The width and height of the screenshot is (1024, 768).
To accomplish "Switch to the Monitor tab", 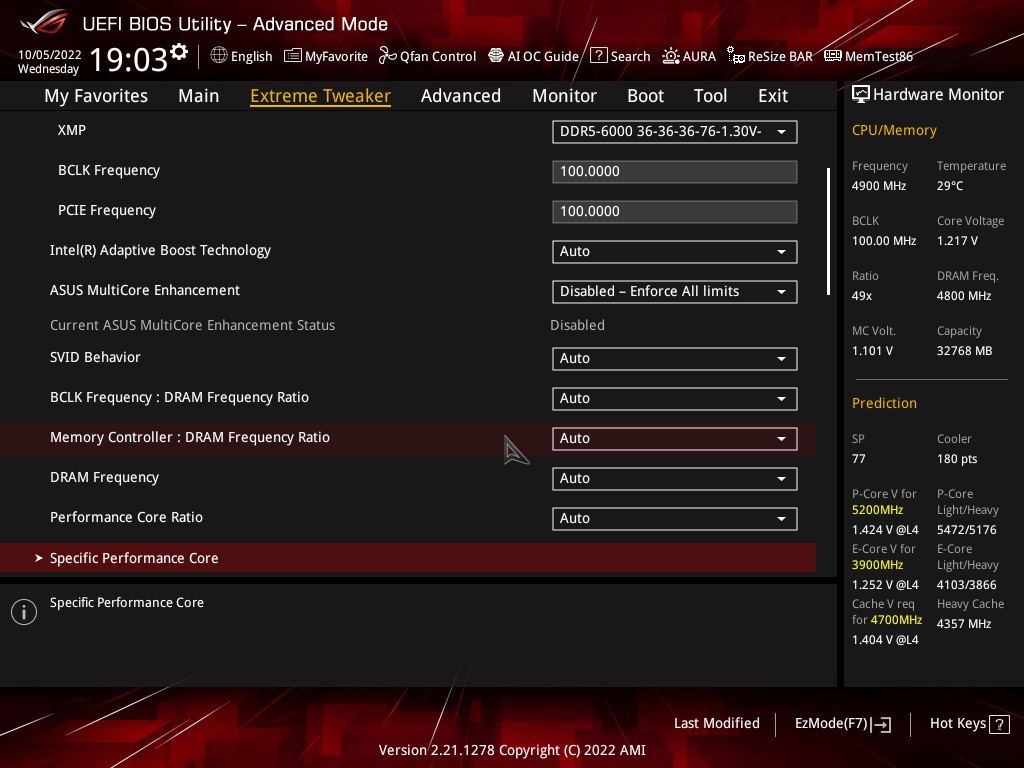I will tap(564, 96).
